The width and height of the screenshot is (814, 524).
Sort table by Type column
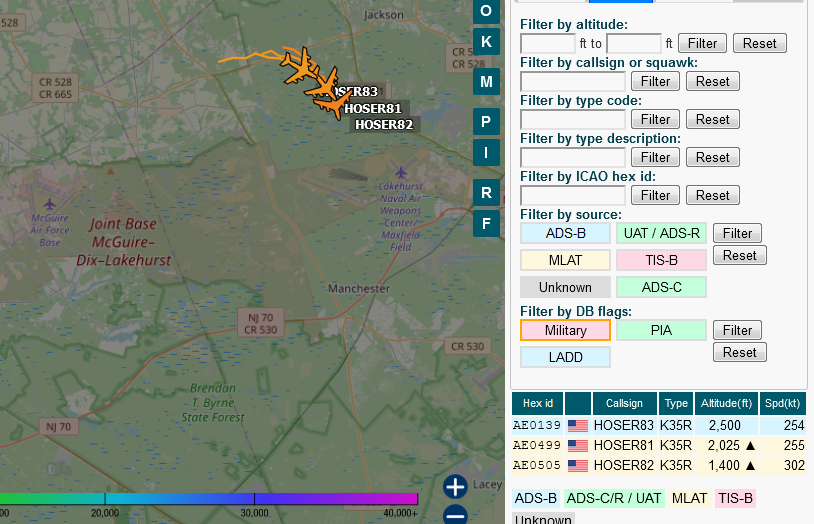pyautogui.click(x=676, y=404)
